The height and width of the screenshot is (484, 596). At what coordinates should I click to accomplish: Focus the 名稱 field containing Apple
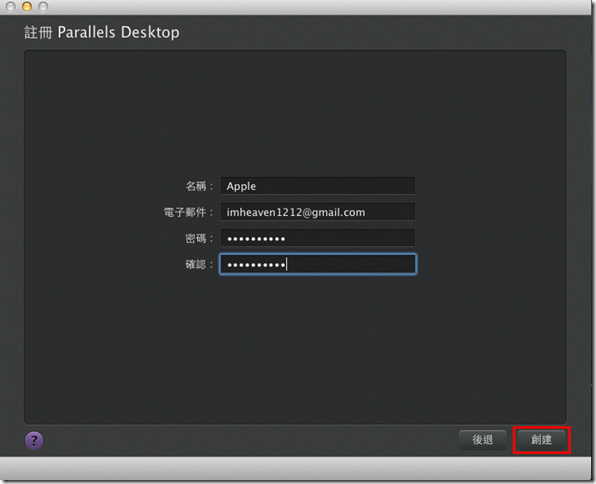318,186
